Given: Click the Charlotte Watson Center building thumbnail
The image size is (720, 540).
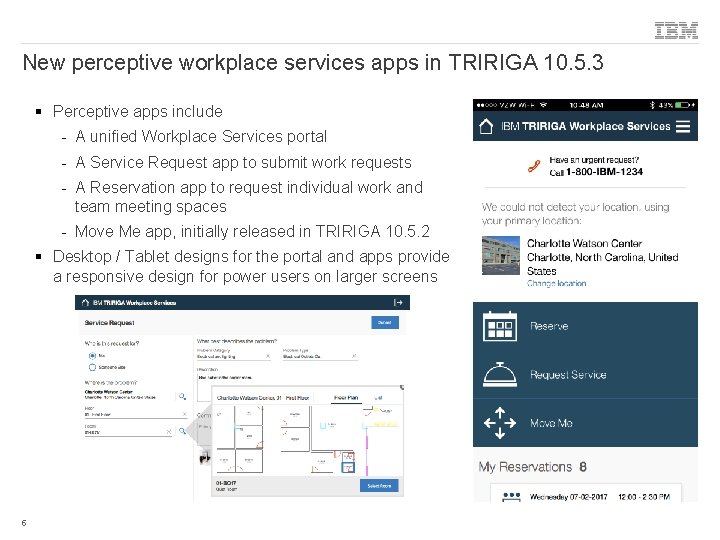Looking at the screenshot, I should tap(501, 255).
